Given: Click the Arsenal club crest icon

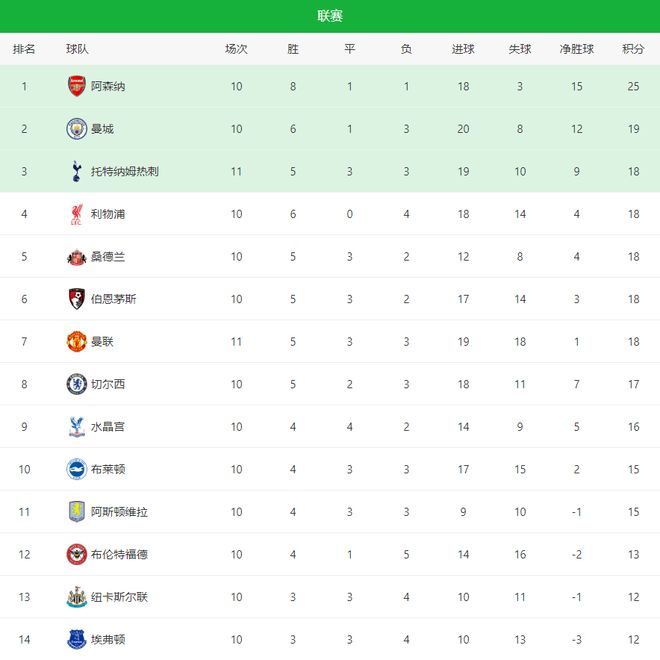Looking at the screenshot, I should click(x=76, y=86).
